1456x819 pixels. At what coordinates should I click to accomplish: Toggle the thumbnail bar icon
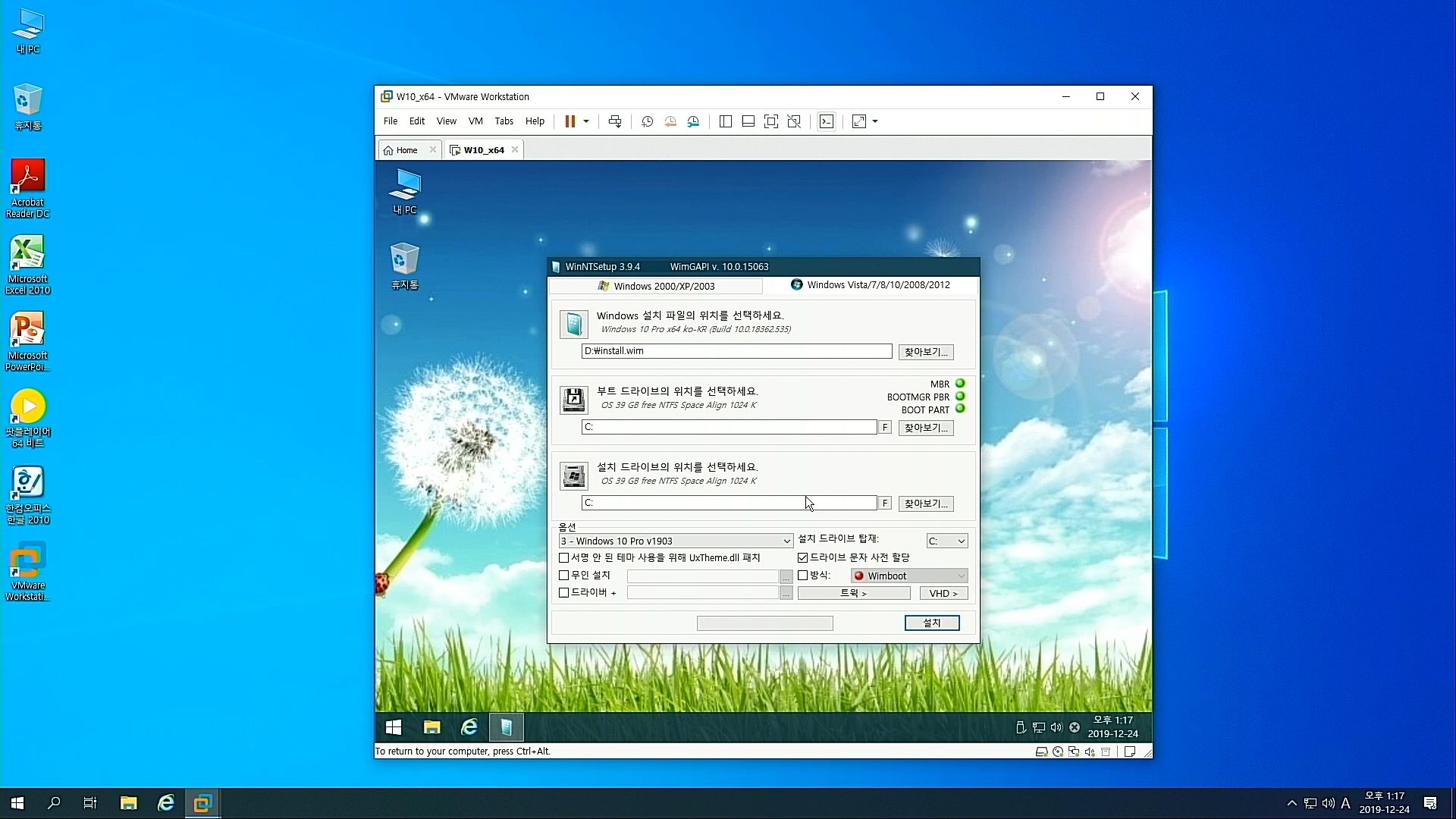click(748, 121)
